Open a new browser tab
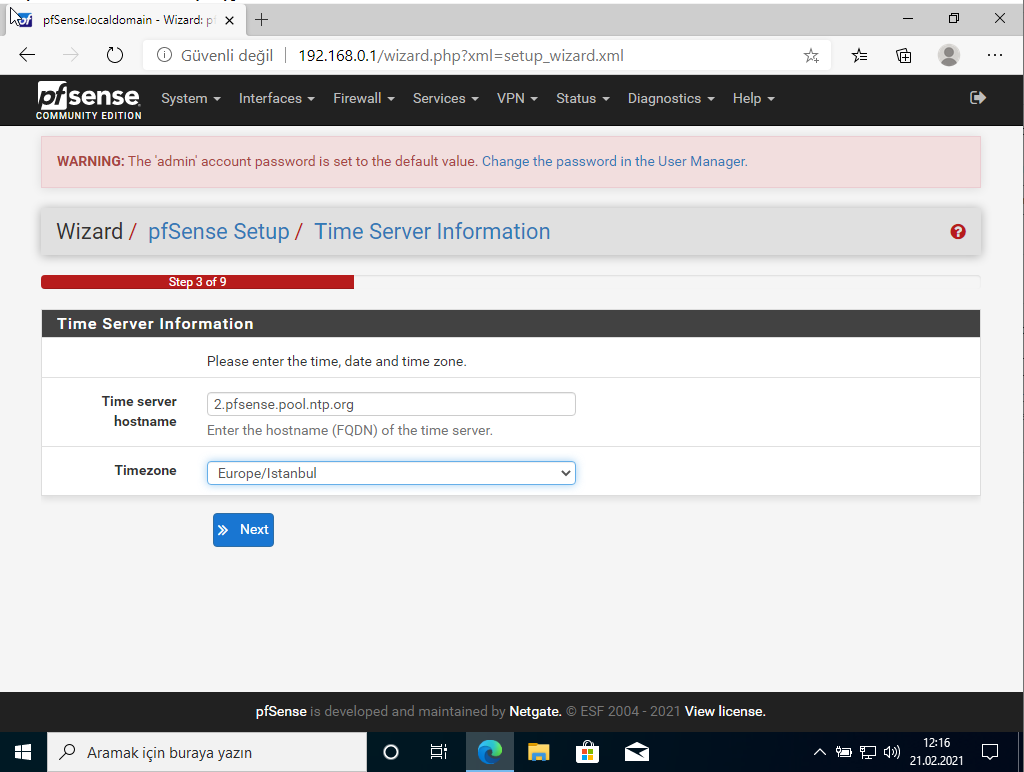 point(261,20)
